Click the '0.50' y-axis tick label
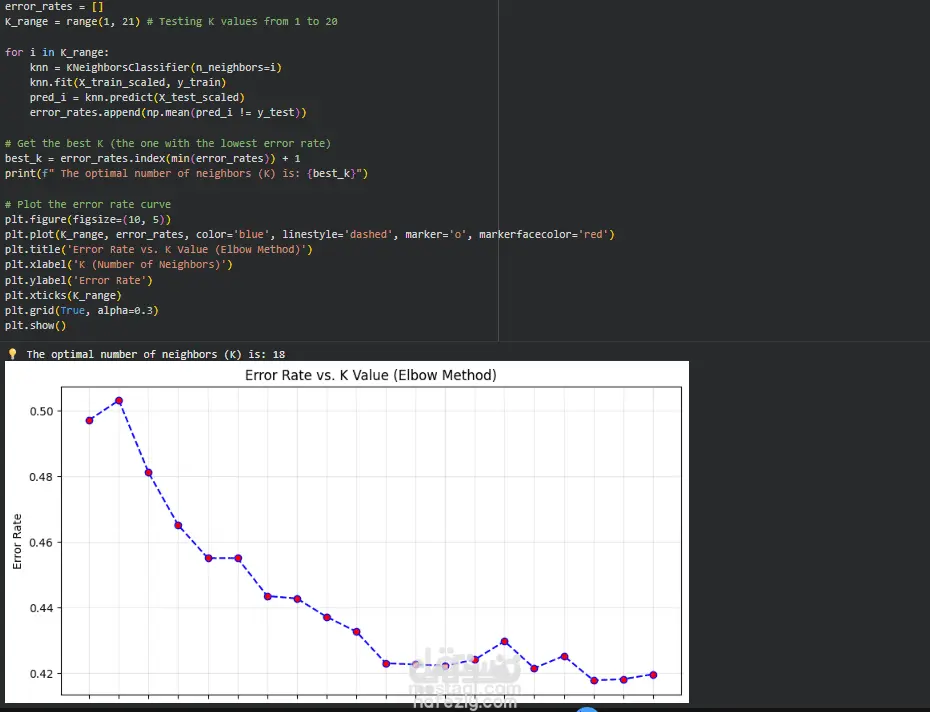 pos(41,411)
